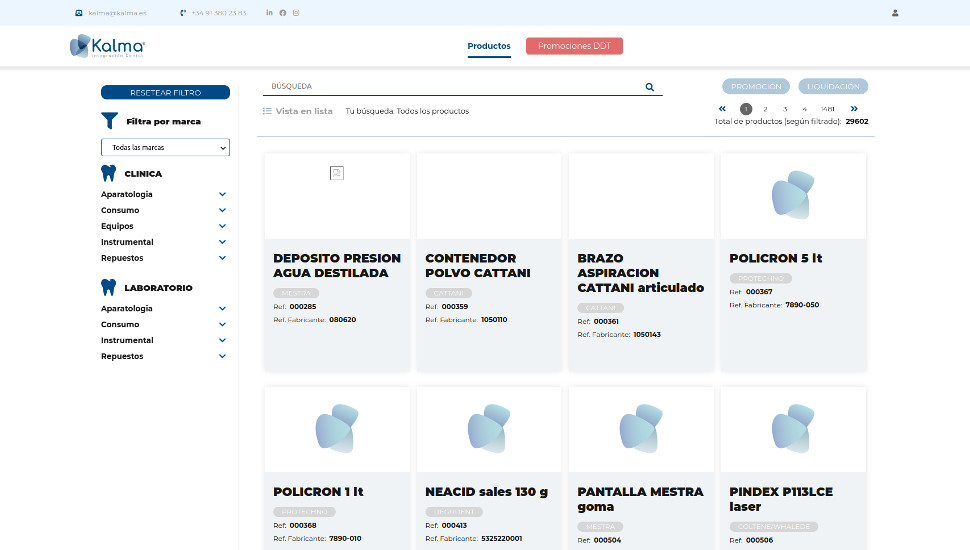Image resolution: width=970 pixels, height=550 pixels.
Task: Click CATTANI tag on CONTENEDOR POLVO card
Action: point(449,293)
